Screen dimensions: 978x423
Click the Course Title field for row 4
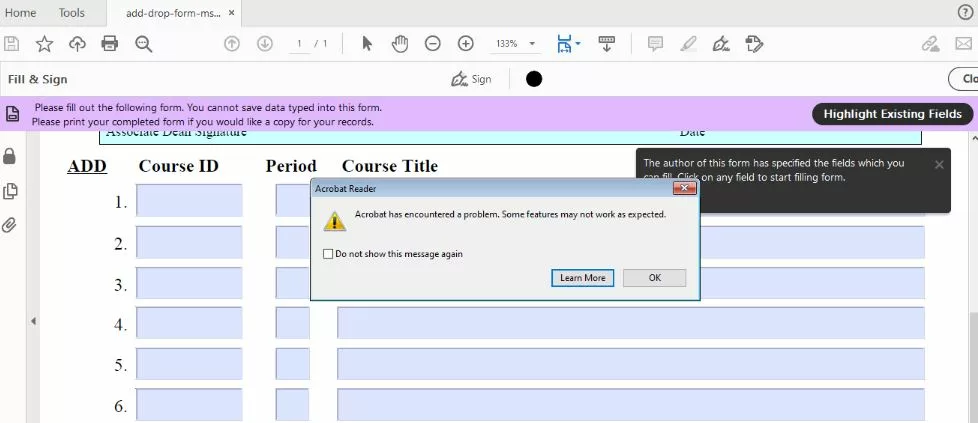point(631,323)
